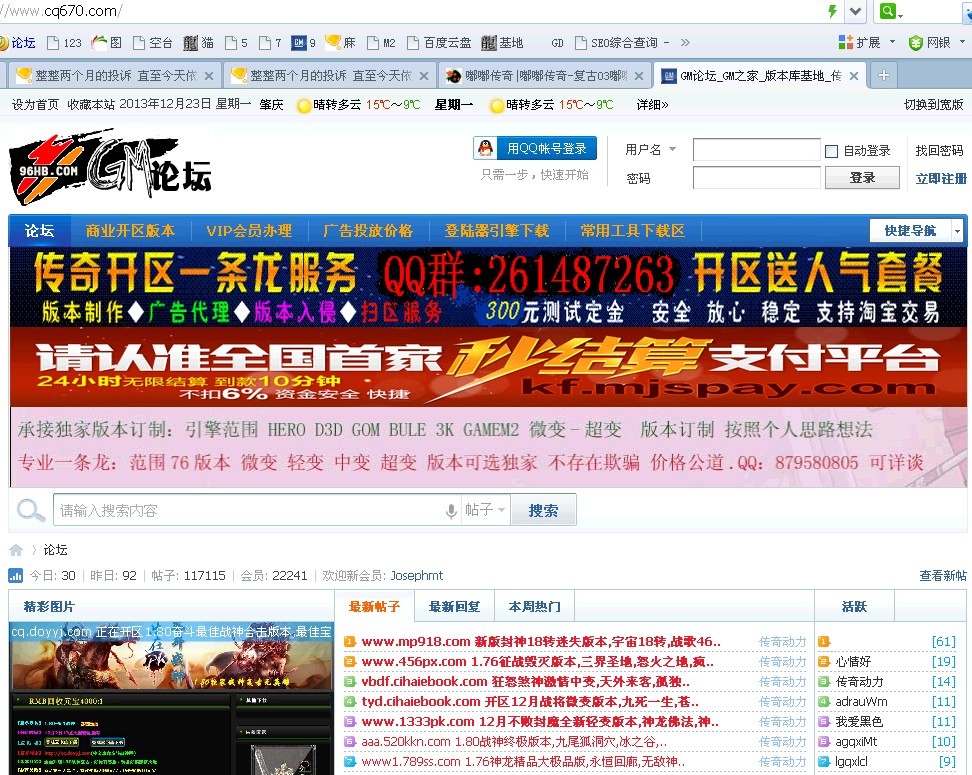Show more bookmarks with the » arrow
This screenshot has width=972, height=775.
[x=685, y=43]
